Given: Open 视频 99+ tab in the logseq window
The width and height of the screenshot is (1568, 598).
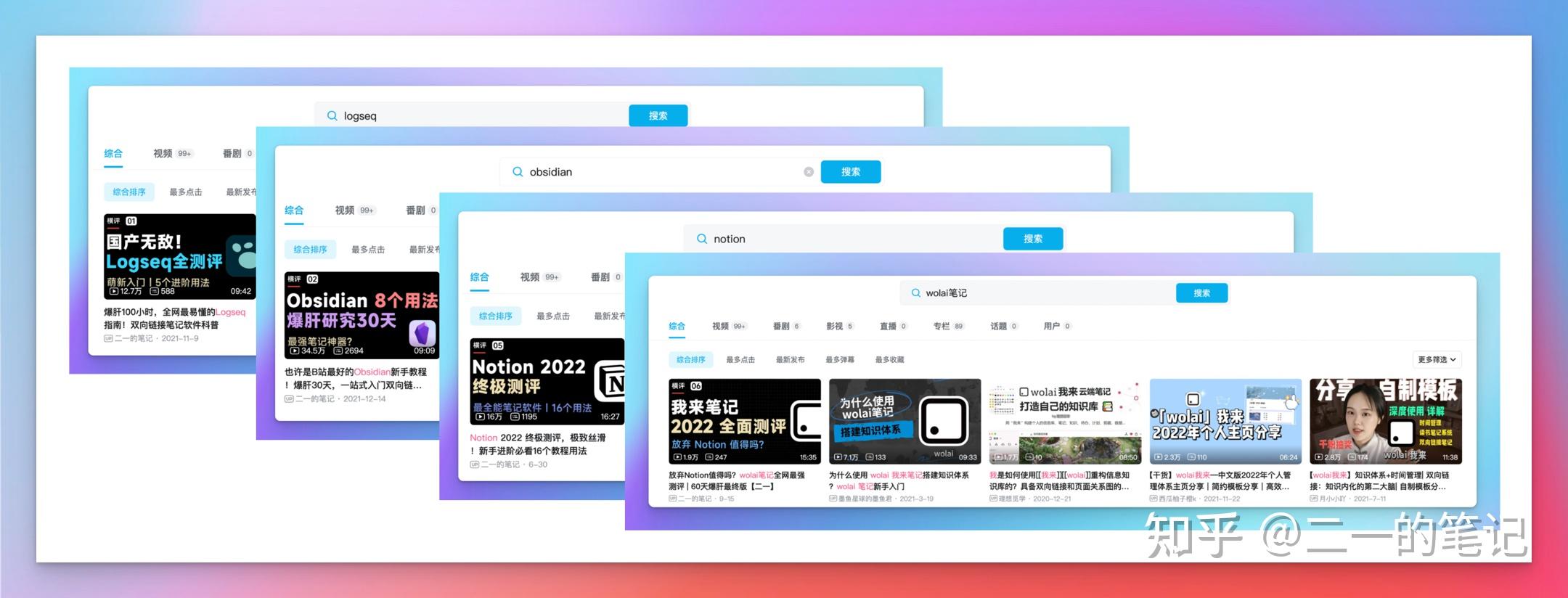Looking at the screenshot, I should [x=172, y=154].
